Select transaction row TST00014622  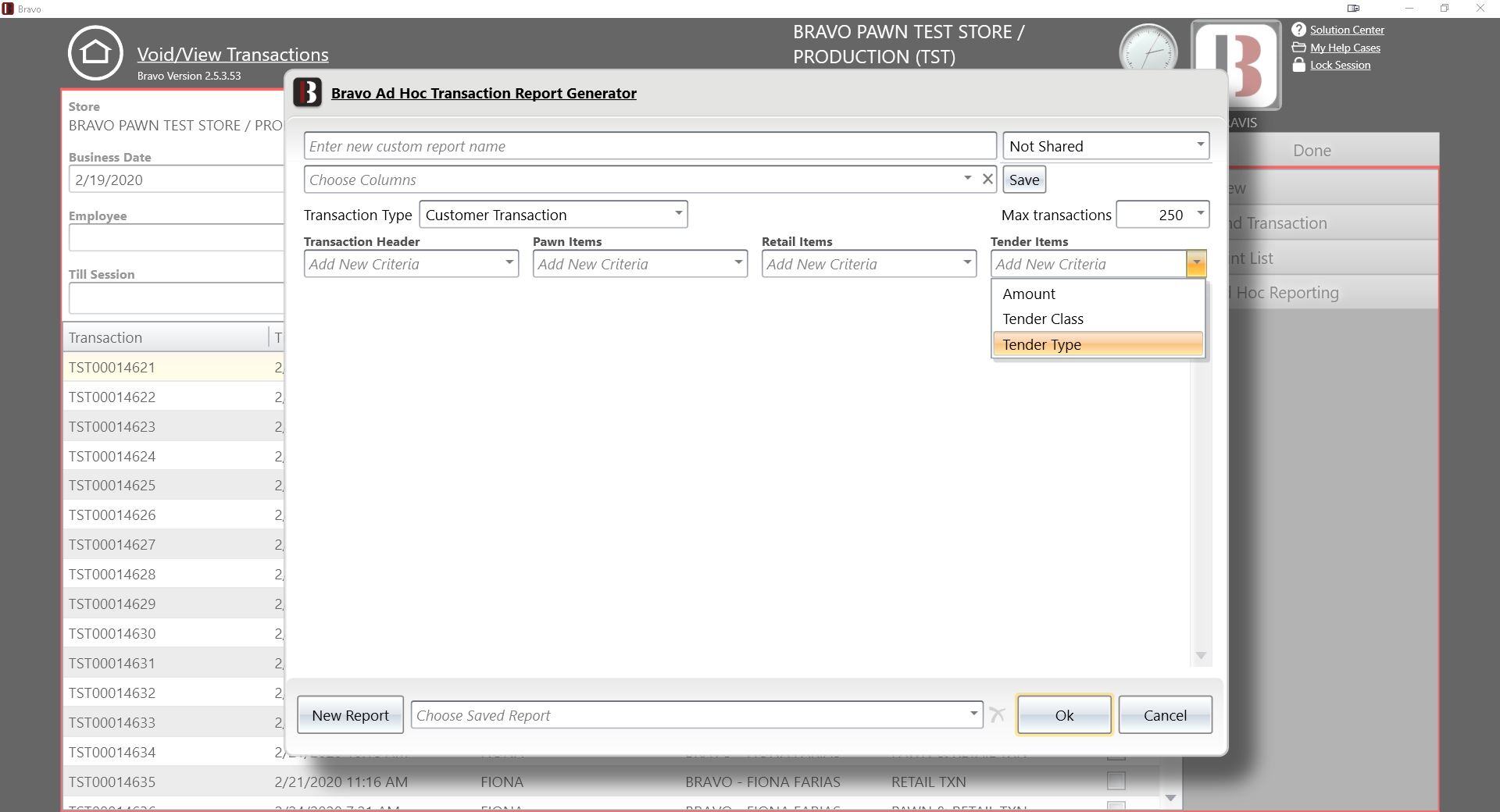(x=174, y=397)
